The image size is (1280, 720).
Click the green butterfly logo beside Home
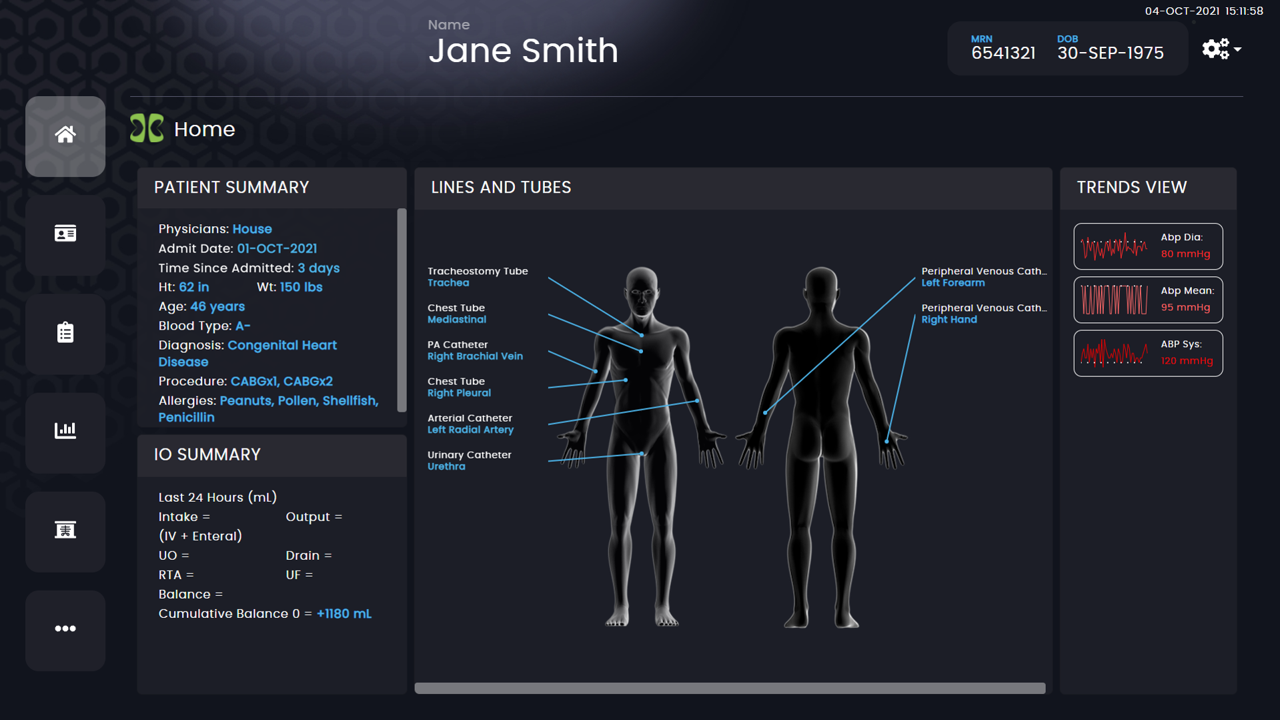(147, 129)
